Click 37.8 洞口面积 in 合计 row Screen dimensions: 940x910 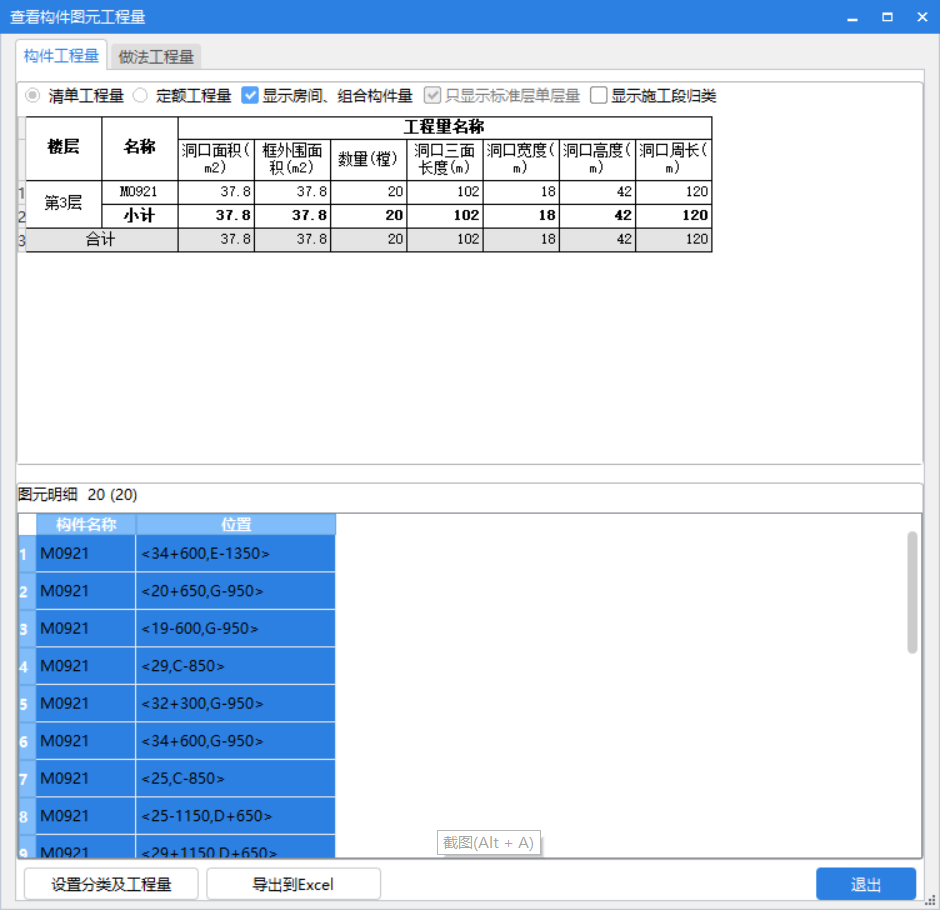coord(216,240)
